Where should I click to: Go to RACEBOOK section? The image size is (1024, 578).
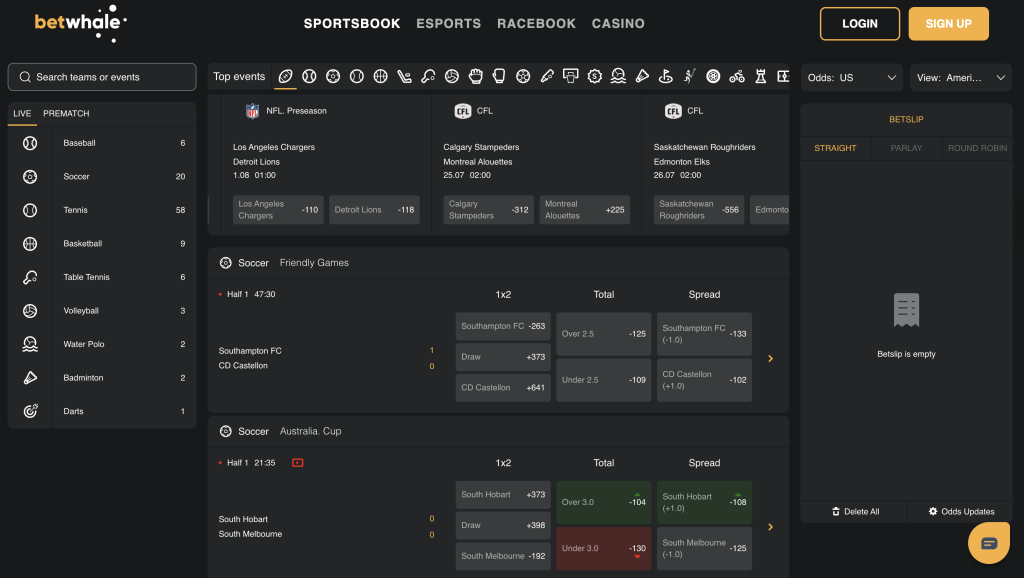(x=536, y=24)
